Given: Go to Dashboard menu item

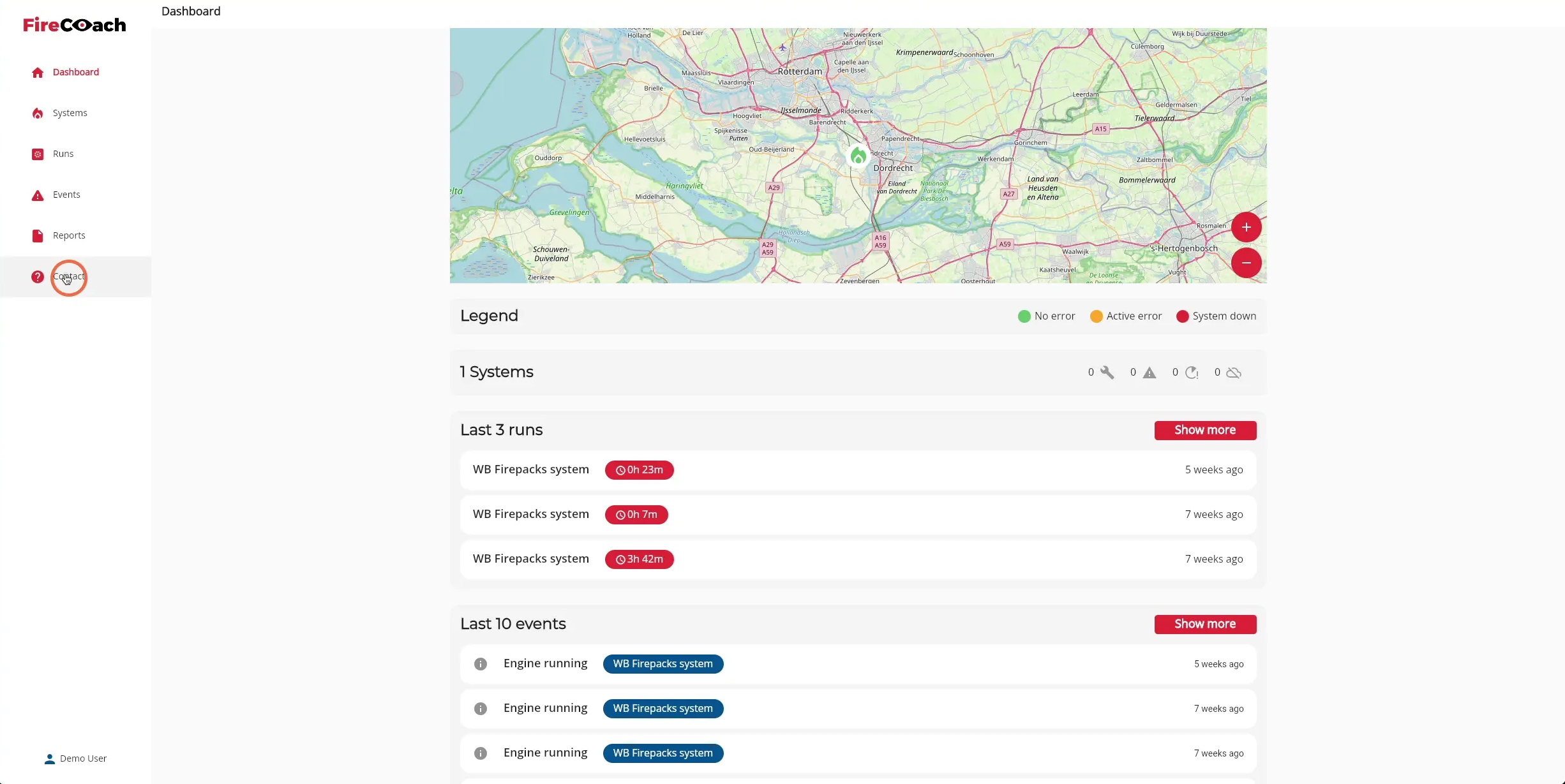Looking at the screenshot, I should click(x=76, y=72).
